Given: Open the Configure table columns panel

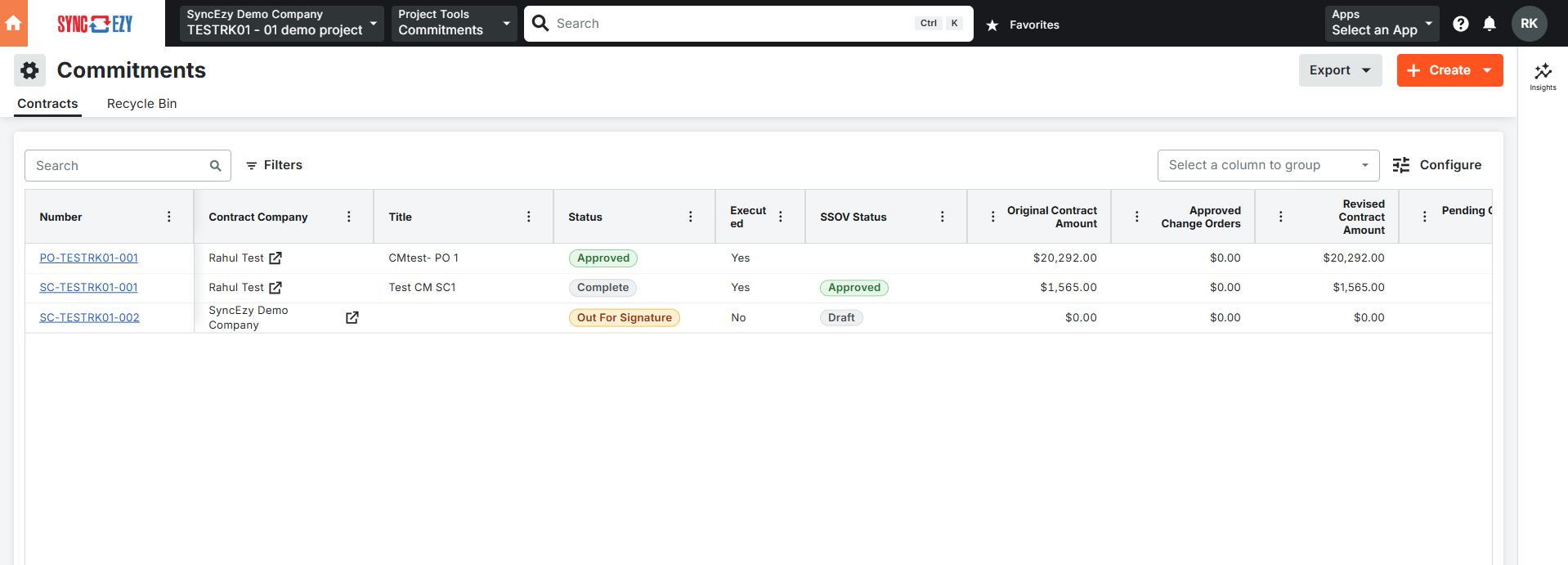Looking at the screenshot, I should tap(1437, 165).
